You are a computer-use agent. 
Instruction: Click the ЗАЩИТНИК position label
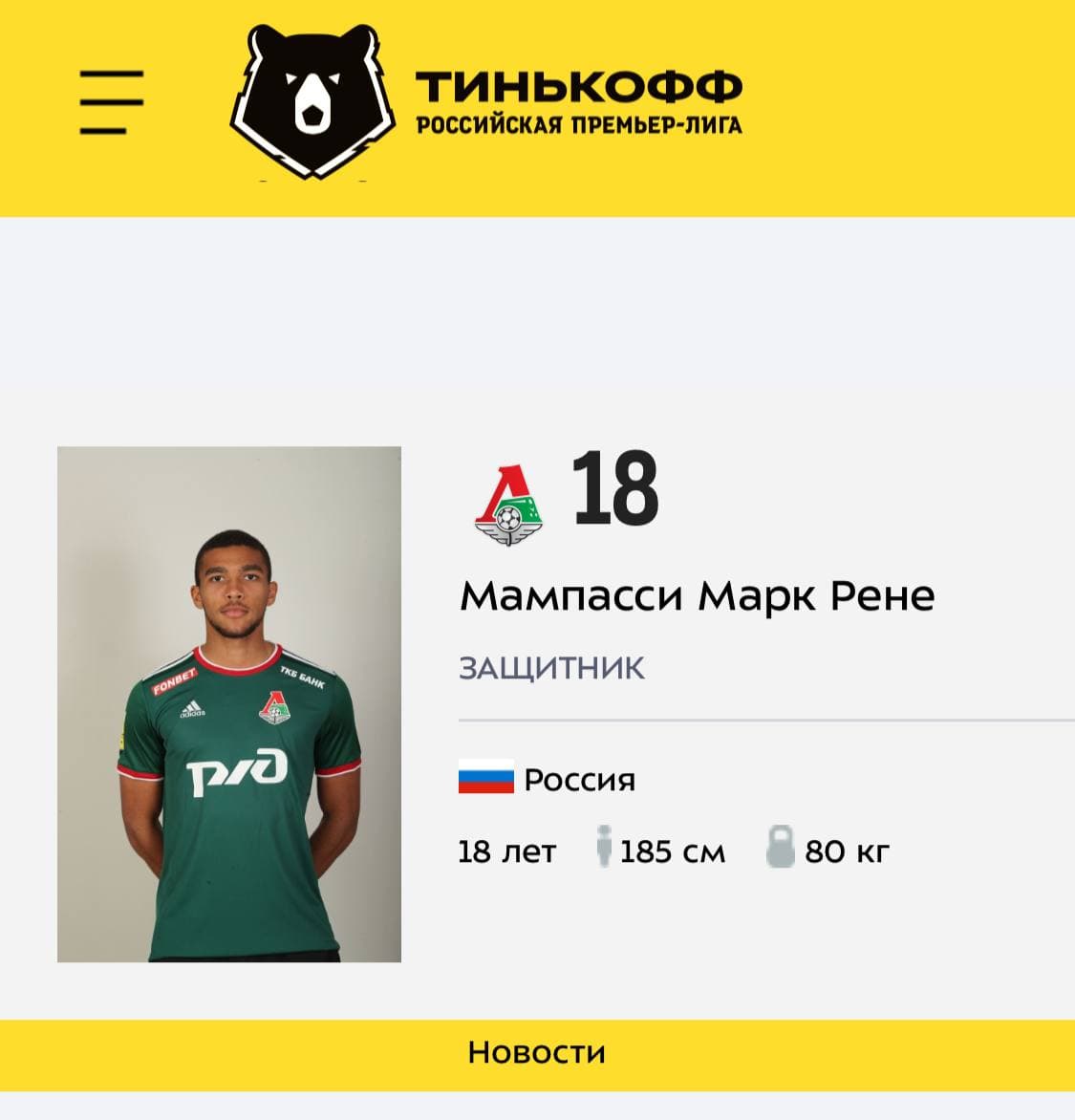(551, 667)
